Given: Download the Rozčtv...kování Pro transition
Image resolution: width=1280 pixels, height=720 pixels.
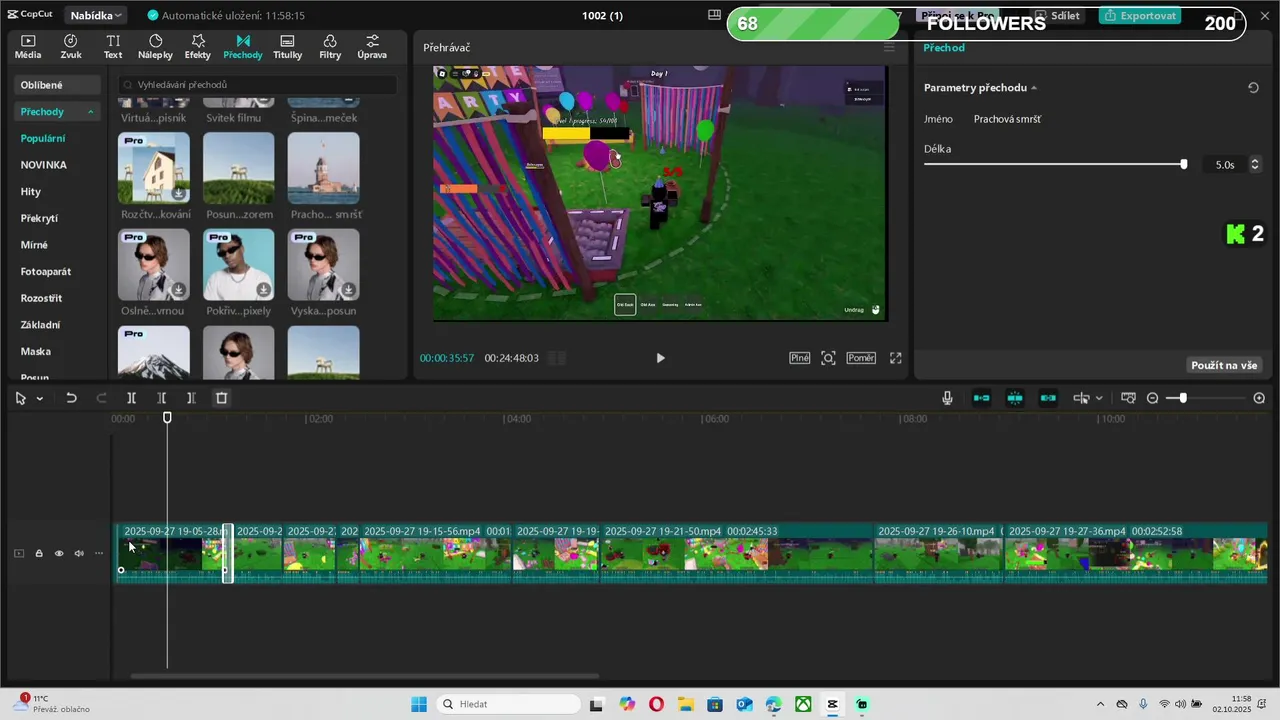Looking at the screenshot, I should tap(178, 194).
